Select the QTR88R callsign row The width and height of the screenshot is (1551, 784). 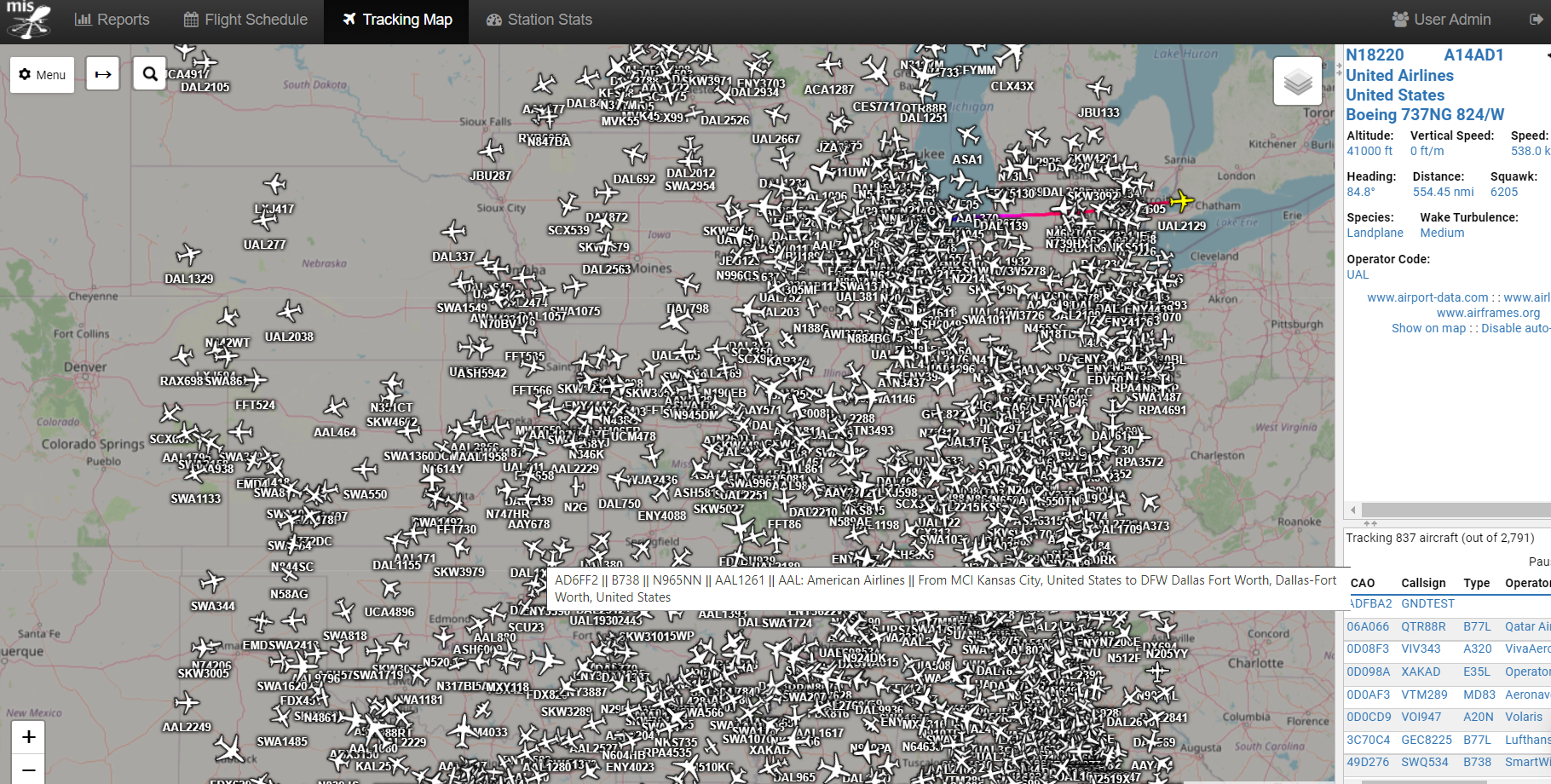[x=1423, y=626]
